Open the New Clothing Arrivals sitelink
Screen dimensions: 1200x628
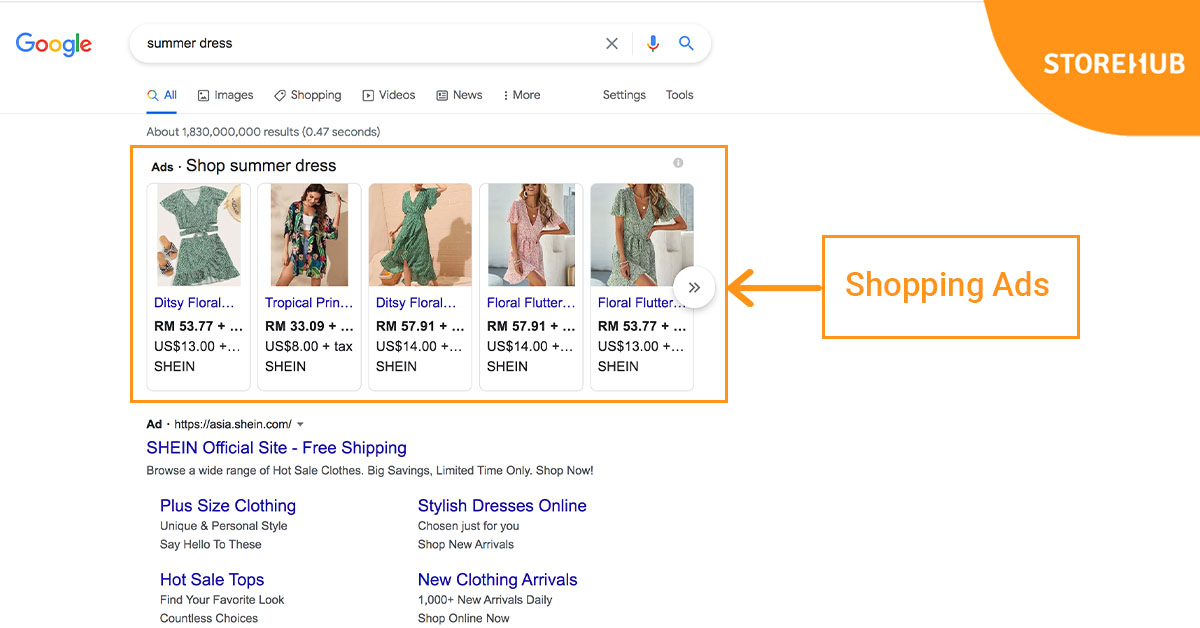[498, 580]
